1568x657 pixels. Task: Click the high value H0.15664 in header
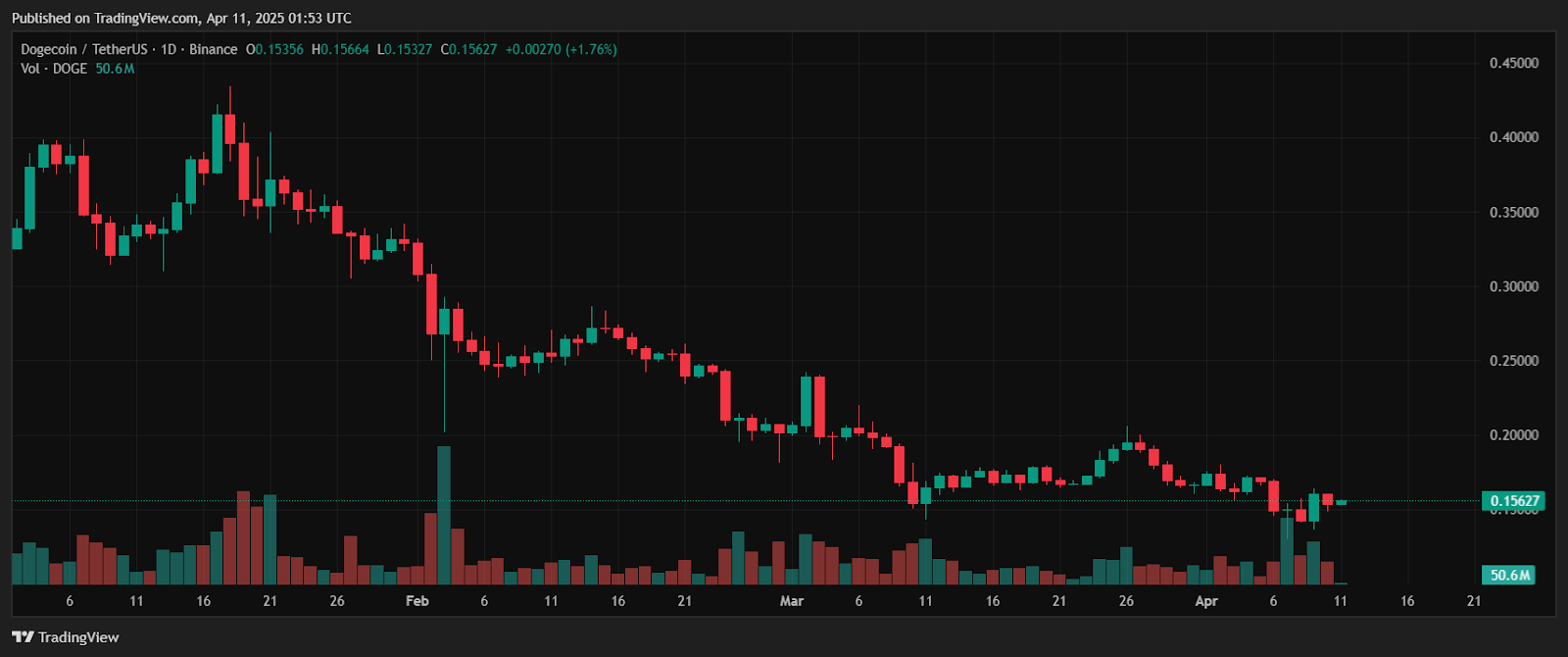click(340, 49)
